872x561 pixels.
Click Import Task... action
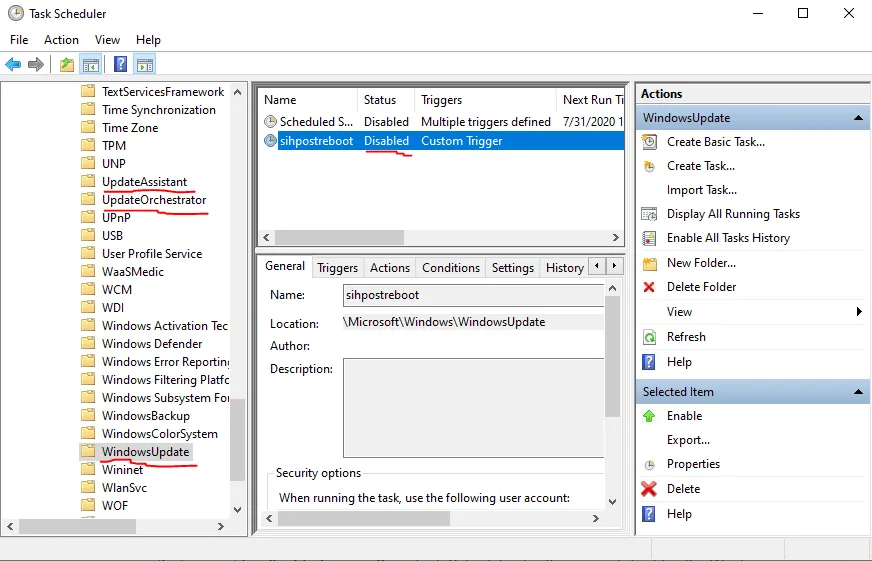702,190
